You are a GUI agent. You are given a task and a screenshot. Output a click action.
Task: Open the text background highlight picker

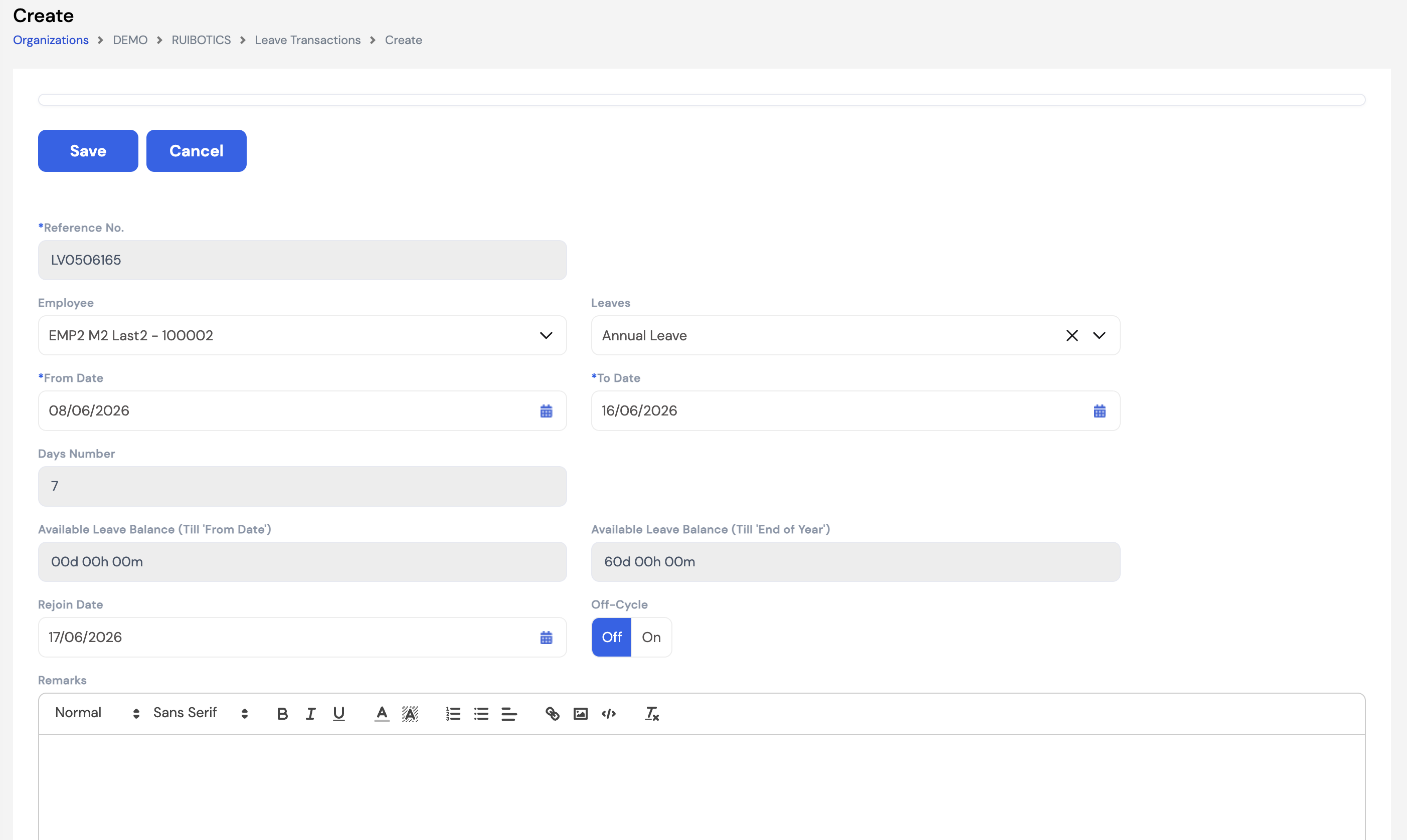(x=410, y=713)
